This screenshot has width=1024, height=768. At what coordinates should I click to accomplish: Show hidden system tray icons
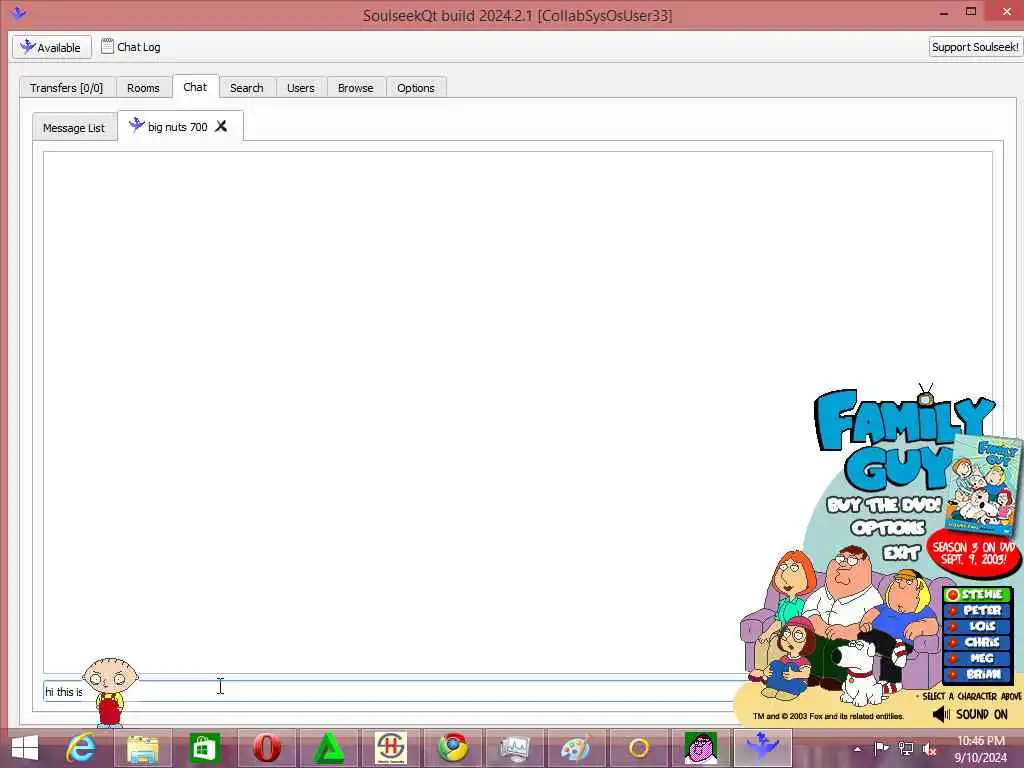pos(857,749)
